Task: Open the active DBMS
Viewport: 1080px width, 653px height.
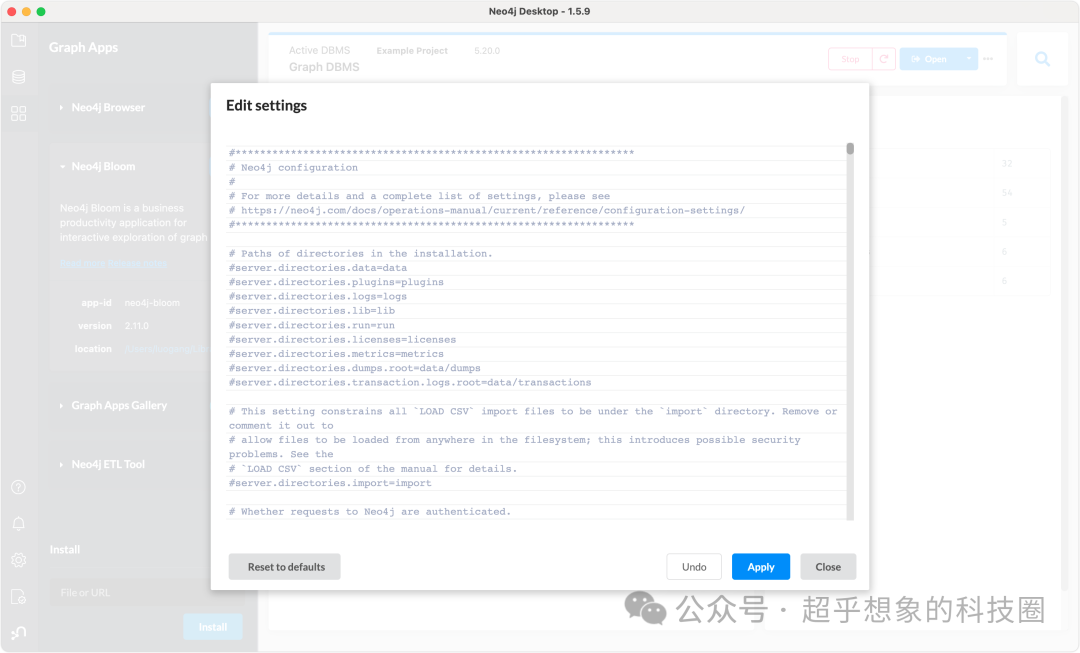Action: pyautogui.click(x=930, y=59)
